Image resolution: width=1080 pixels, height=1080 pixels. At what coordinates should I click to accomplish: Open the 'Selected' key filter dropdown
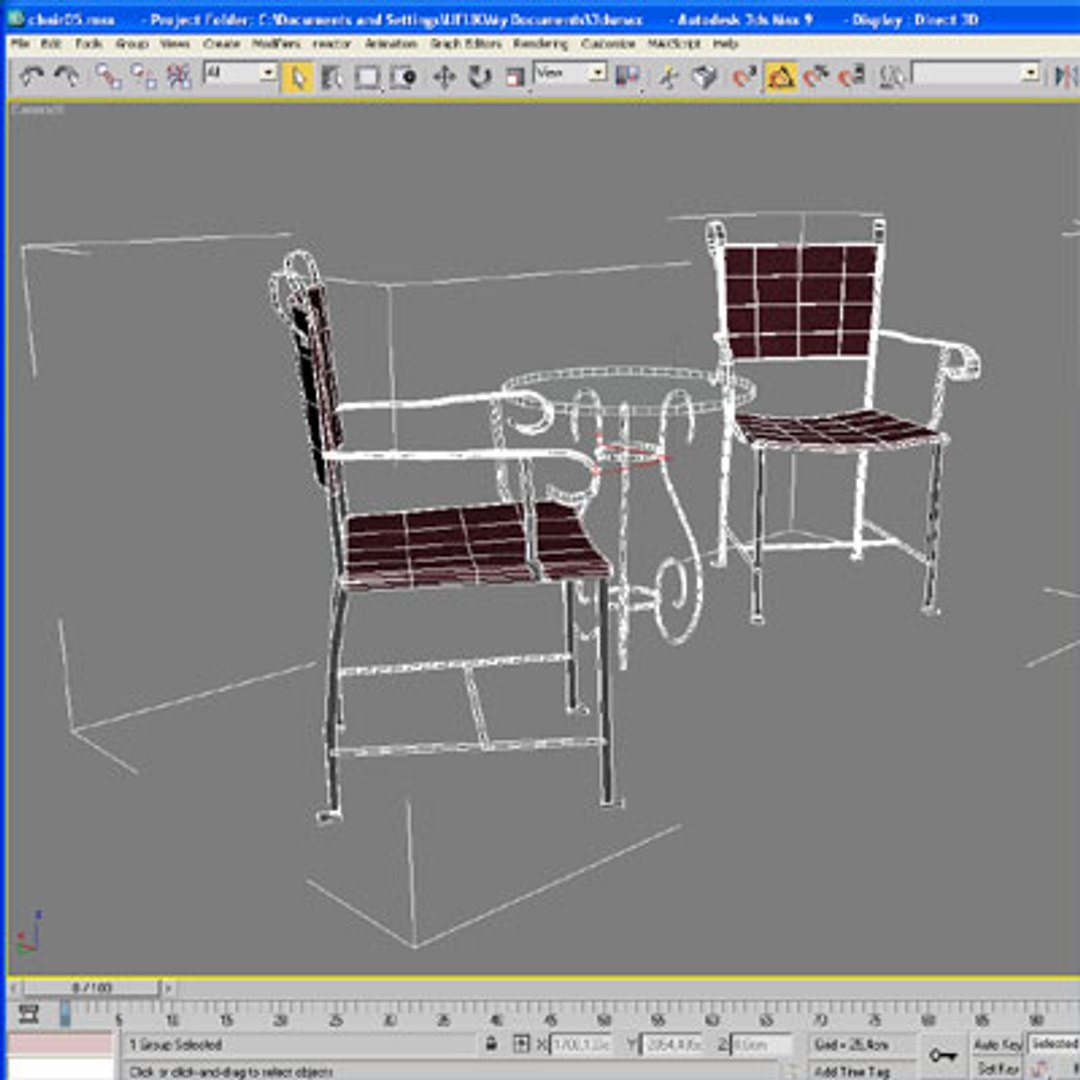pyautogui.click(x=1054, y=1044)
